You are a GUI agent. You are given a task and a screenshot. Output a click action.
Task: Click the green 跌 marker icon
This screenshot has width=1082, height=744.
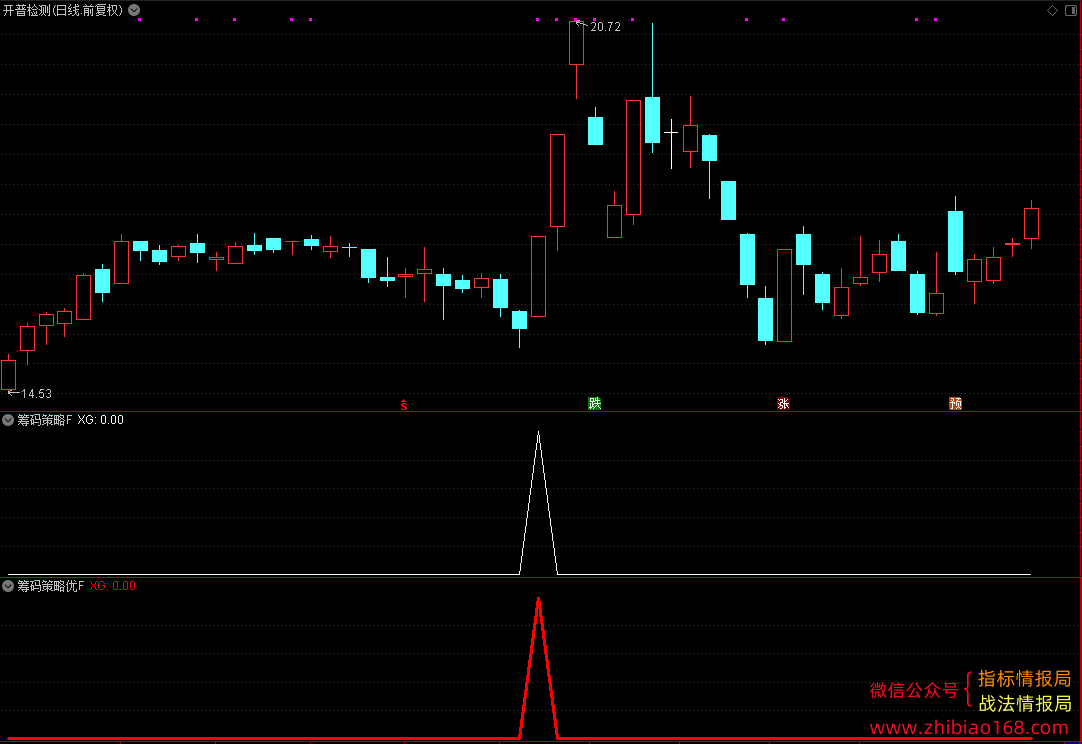pos(595,404)
